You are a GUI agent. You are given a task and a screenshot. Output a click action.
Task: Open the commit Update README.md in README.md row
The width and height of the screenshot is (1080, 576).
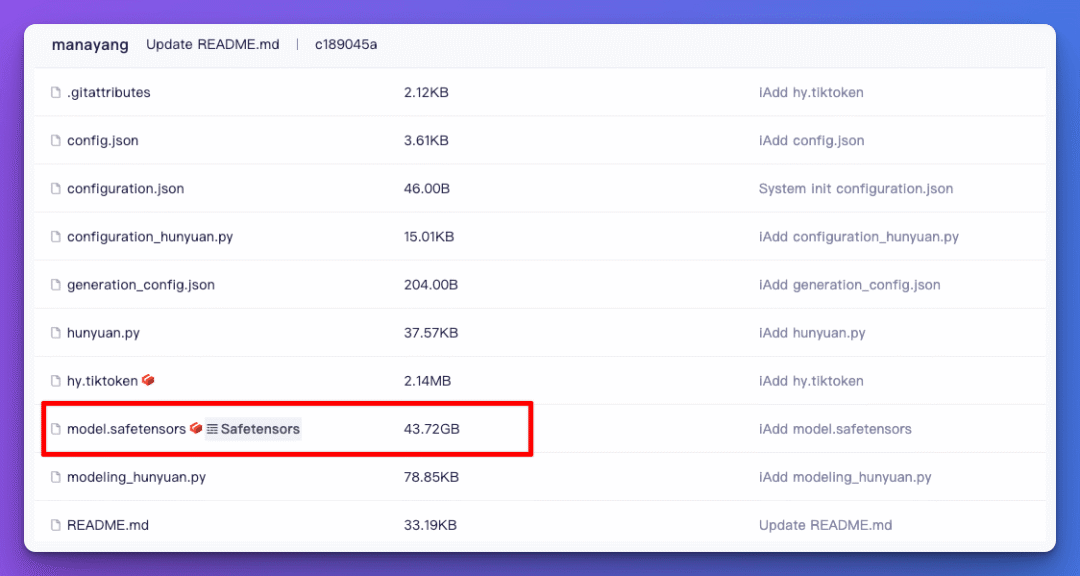pyautogui.click(x=825, y=526)
